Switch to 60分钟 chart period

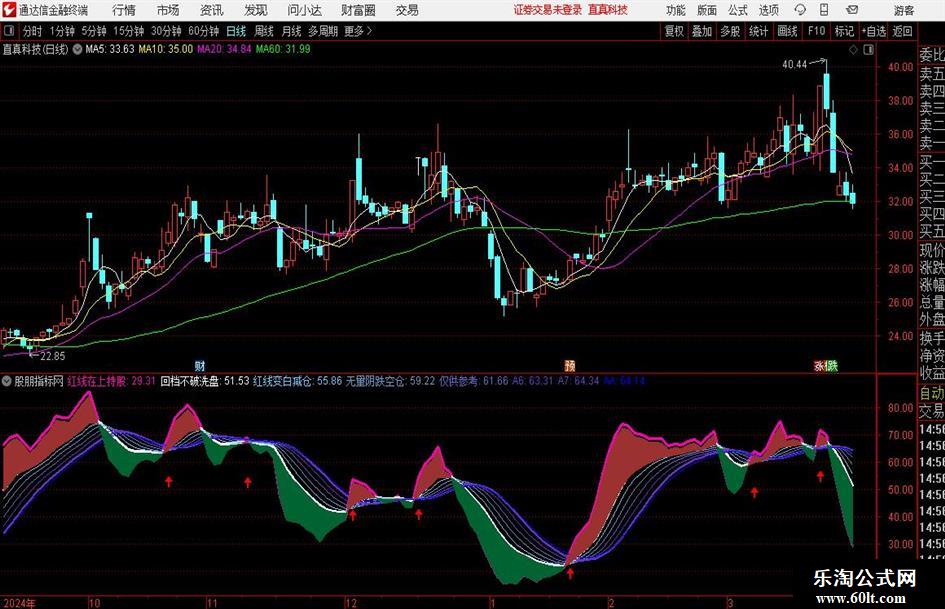[204, 31]
